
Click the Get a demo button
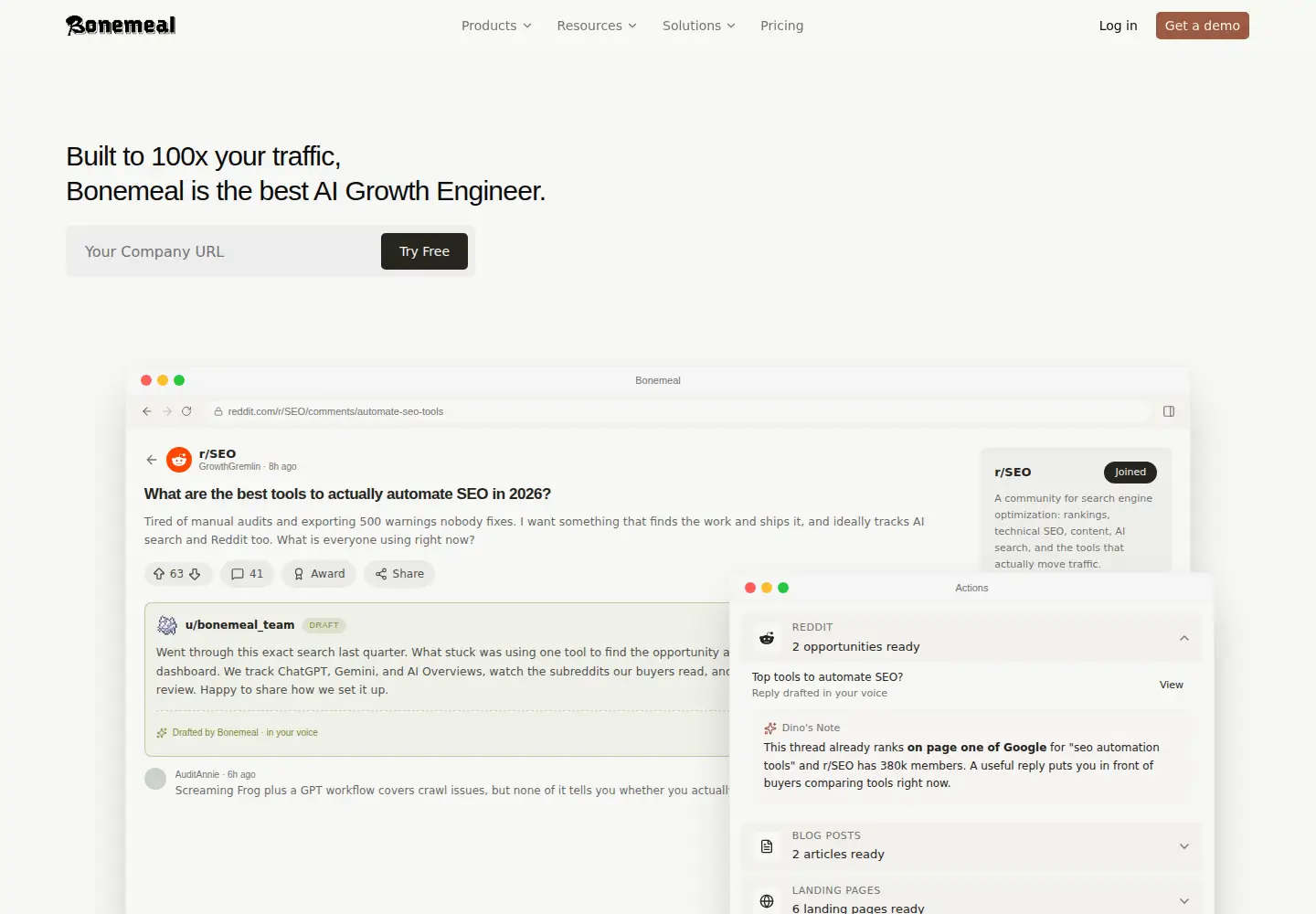tap(1202, 26)
